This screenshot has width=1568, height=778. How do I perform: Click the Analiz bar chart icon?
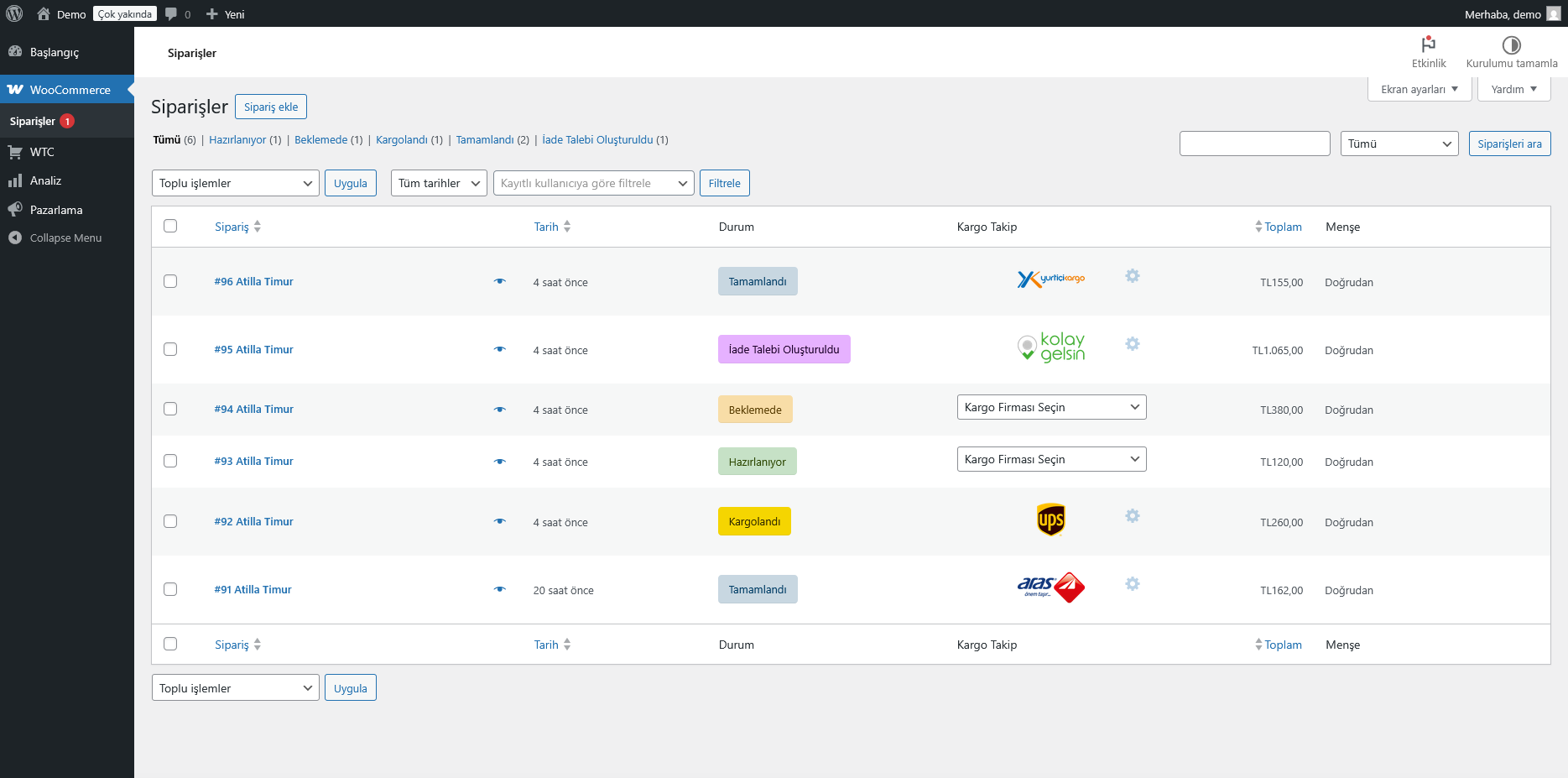15,180
